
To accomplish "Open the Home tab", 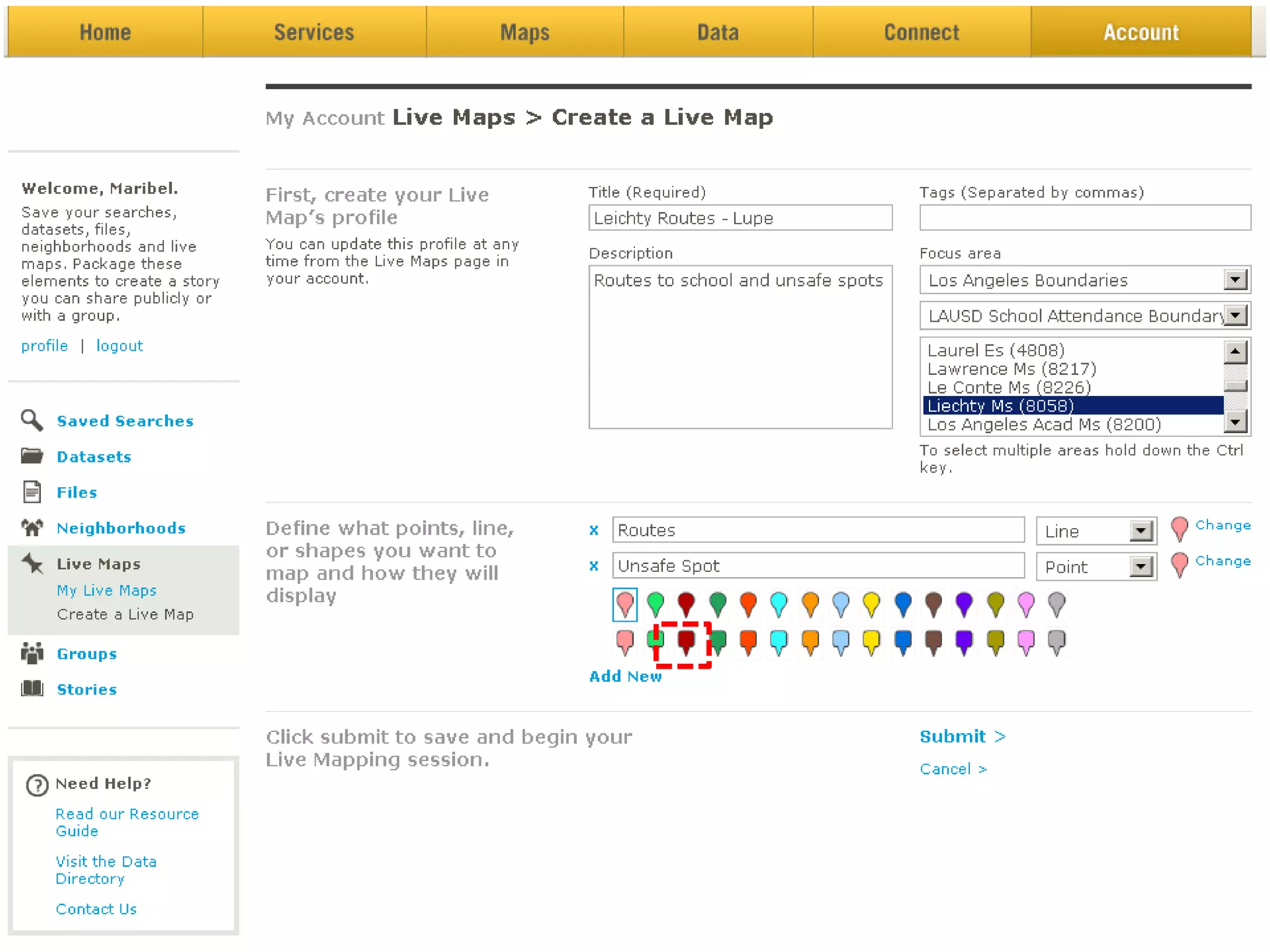I will 105,32.
